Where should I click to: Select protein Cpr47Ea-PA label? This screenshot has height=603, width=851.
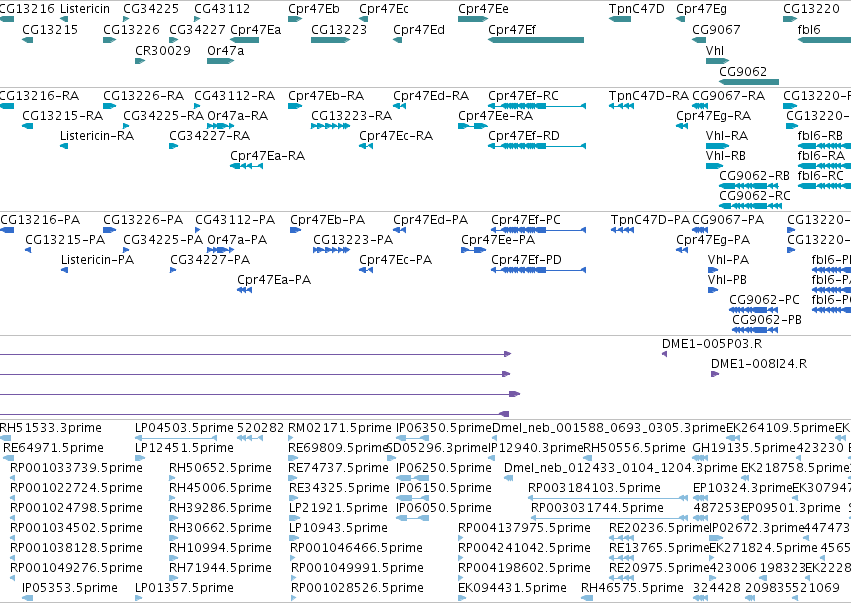tap(274, 280)
